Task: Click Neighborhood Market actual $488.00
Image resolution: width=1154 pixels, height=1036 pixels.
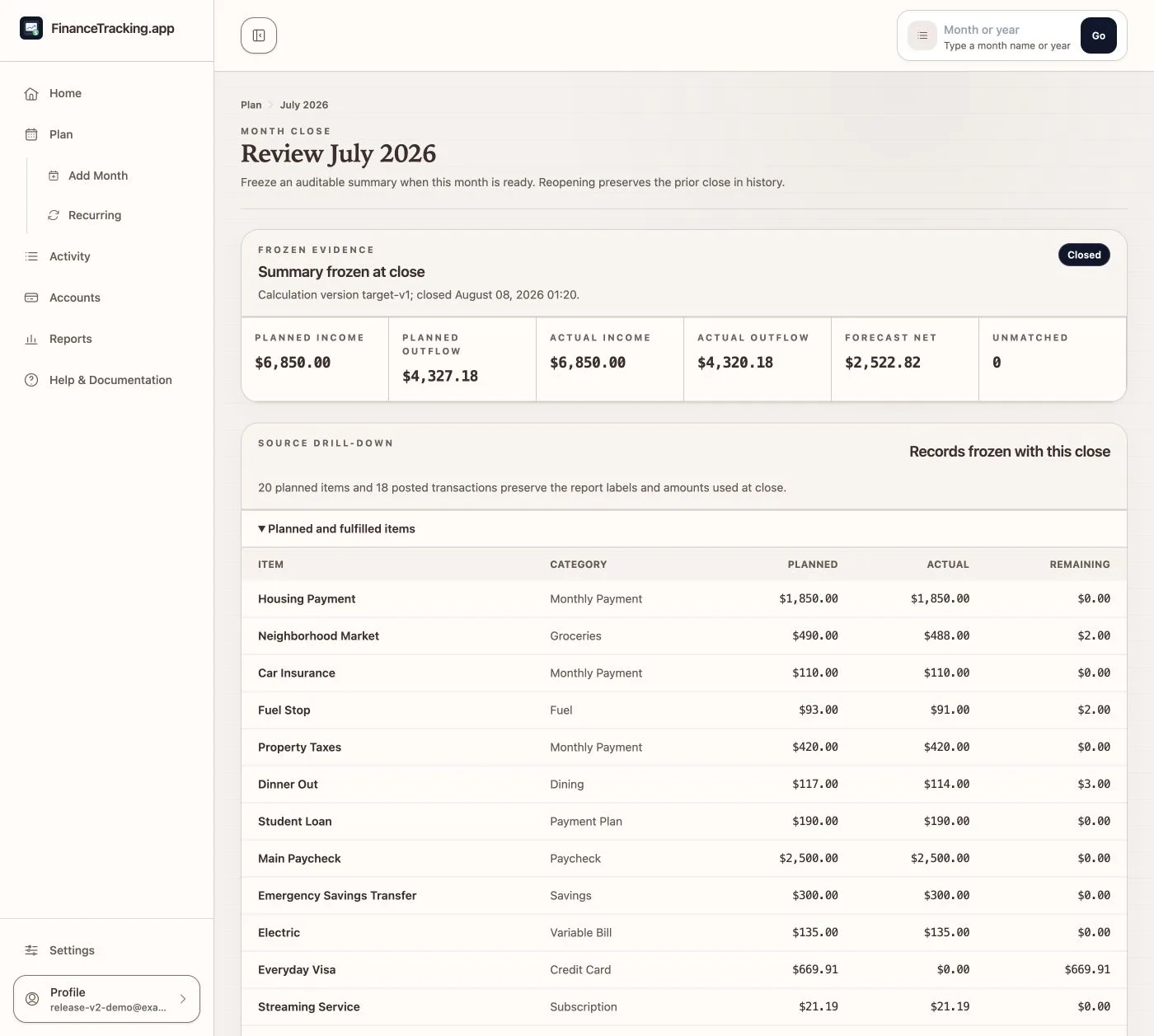Action: click(x=946, y=636)
